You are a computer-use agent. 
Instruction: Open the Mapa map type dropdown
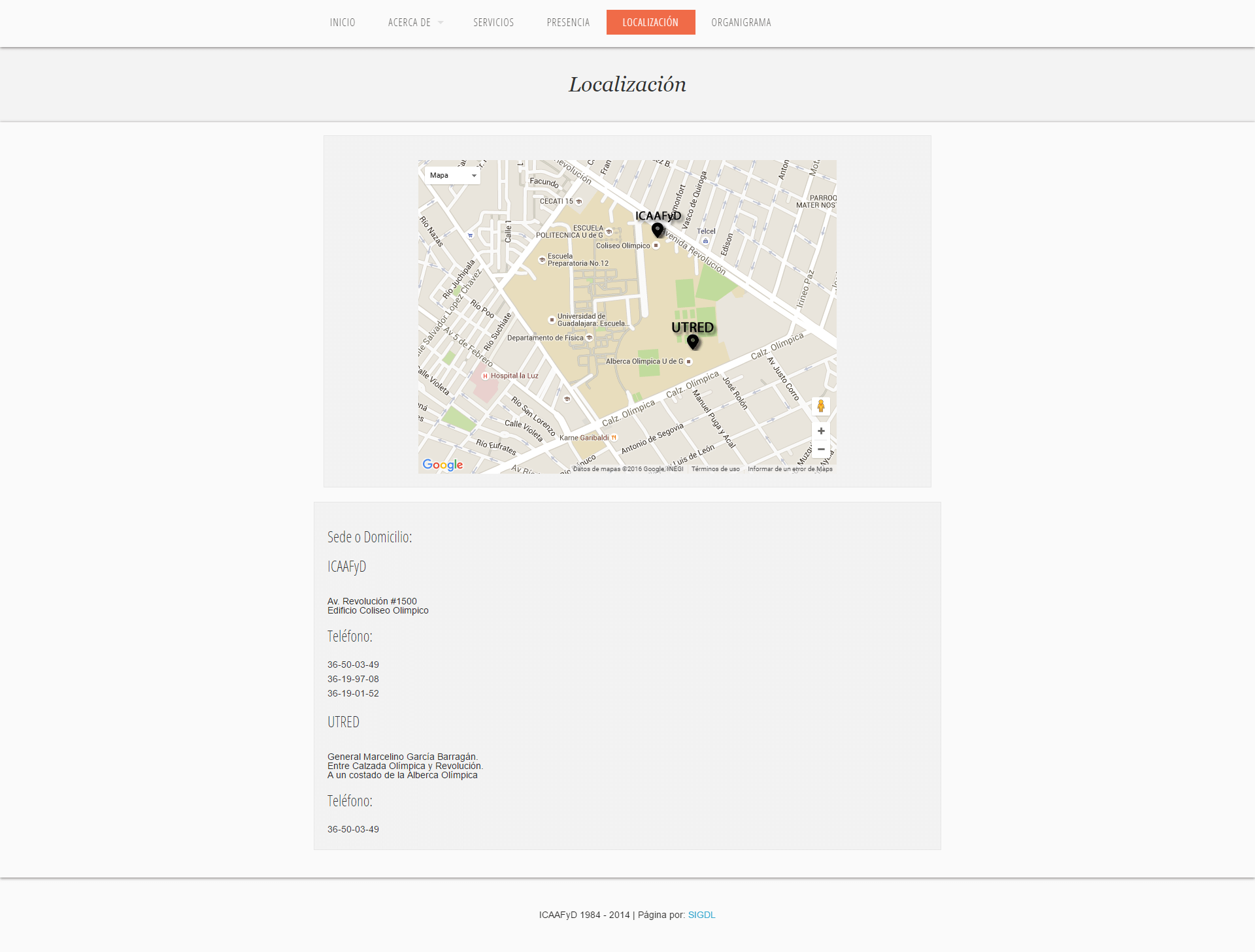[452, 175]
